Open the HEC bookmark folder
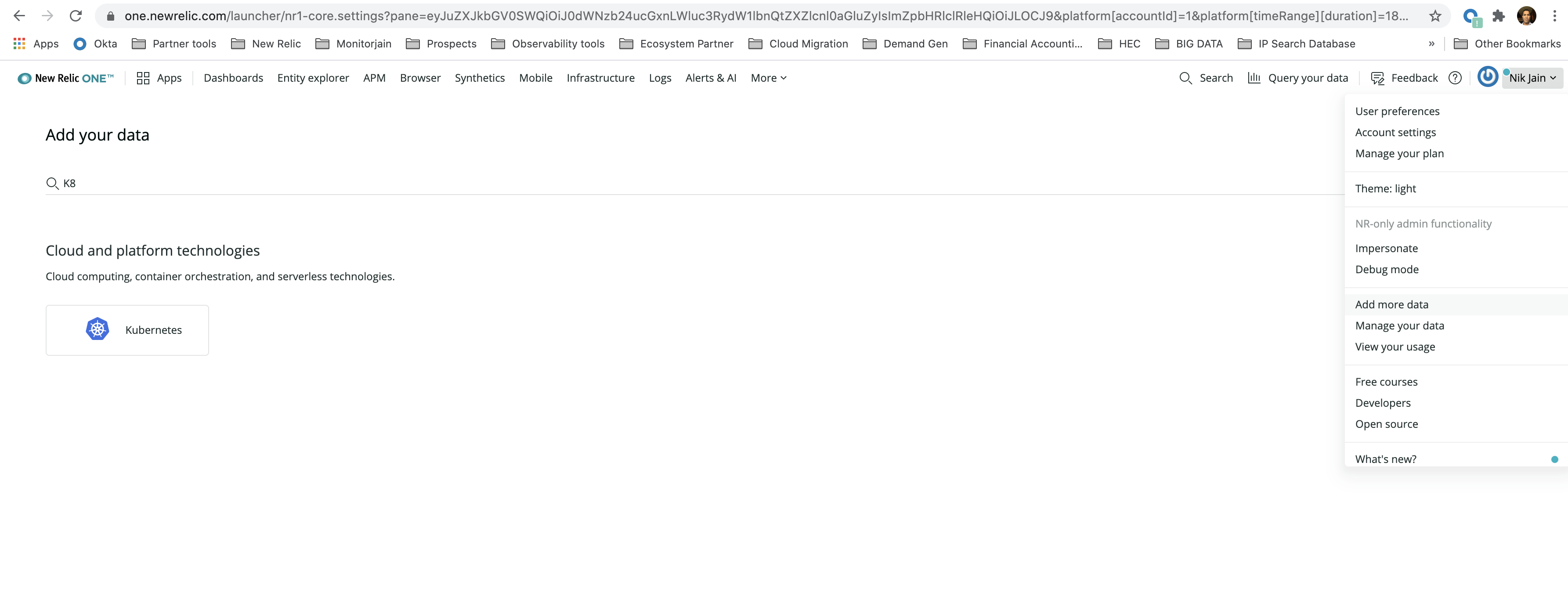1568x600 pixels. pos(1119,44)
